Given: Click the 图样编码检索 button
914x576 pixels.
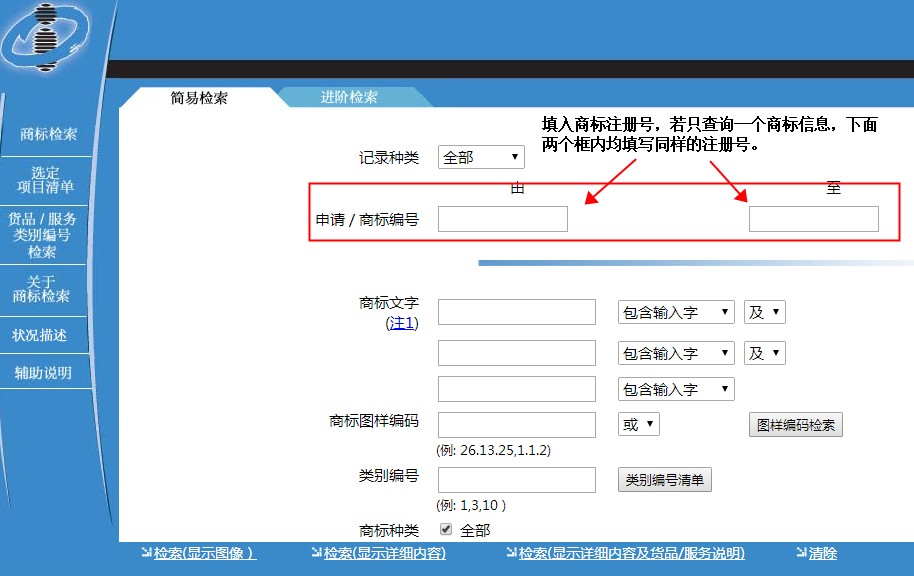Looking at the screenshot, I should [793, 424].
